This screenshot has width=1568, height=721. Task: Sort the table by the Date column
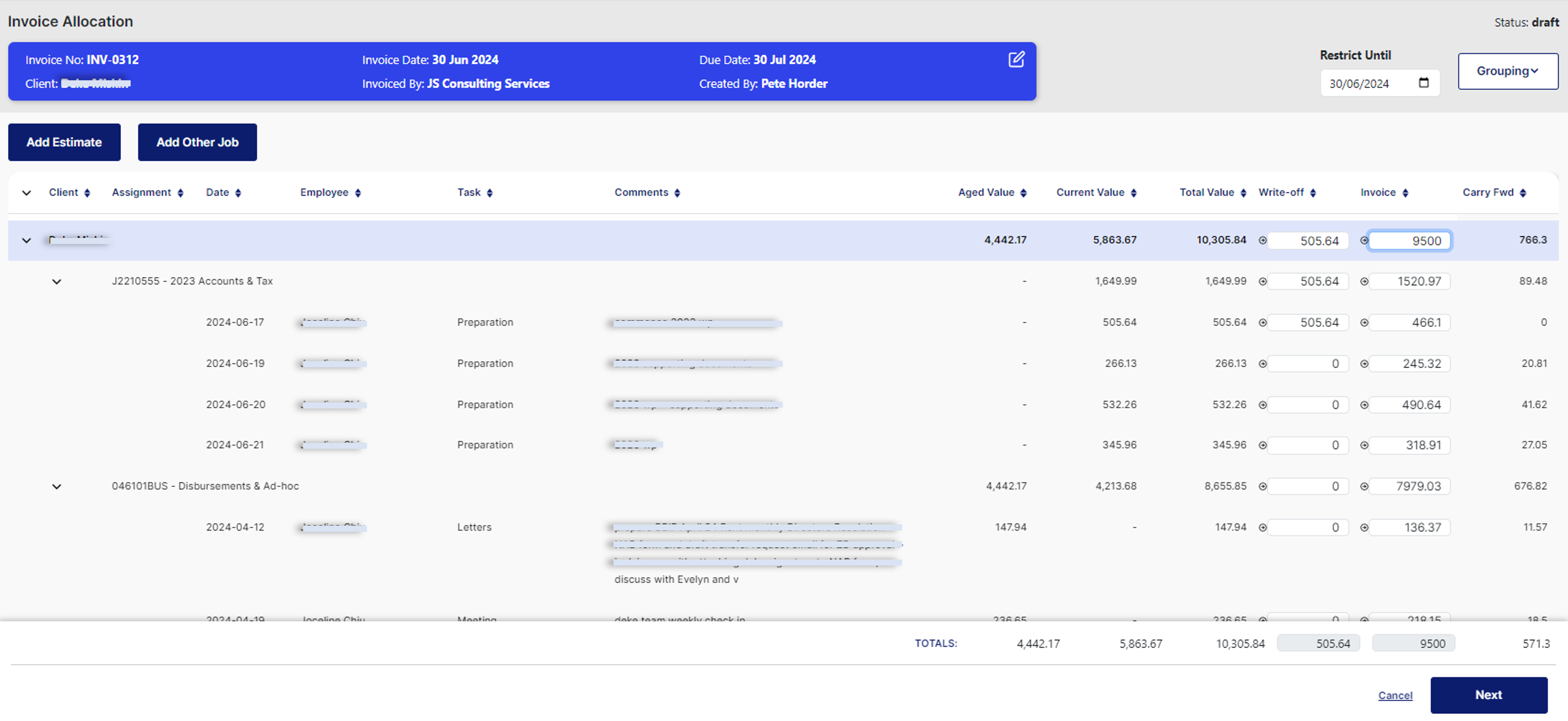238,192
